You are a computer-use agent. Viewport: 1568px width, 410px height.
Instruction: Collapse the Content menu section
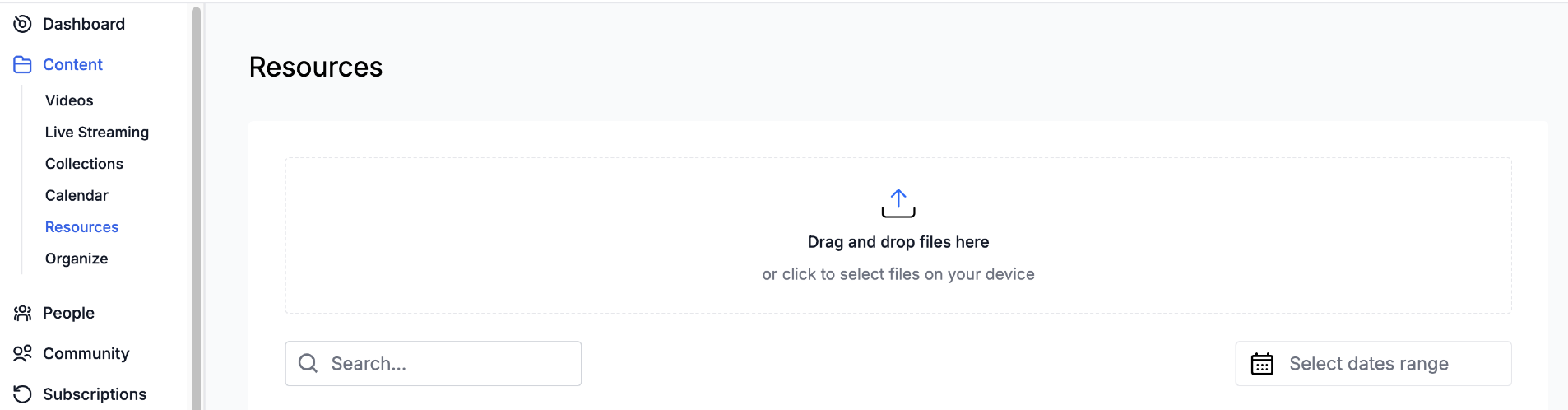pos(72,64)
